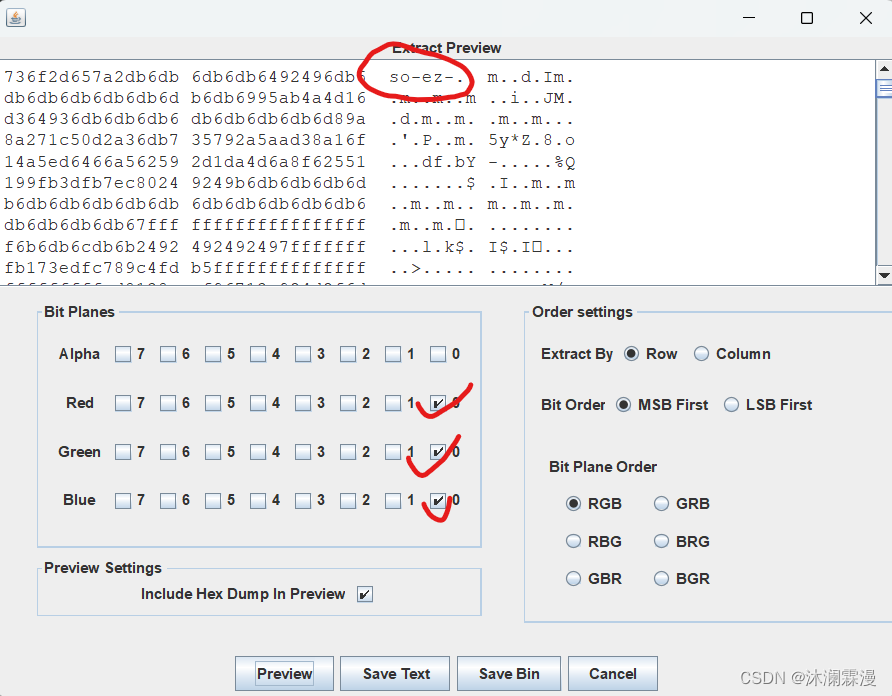
Task: Enable Red bit plane 3
Action: [x=303, y=403]
